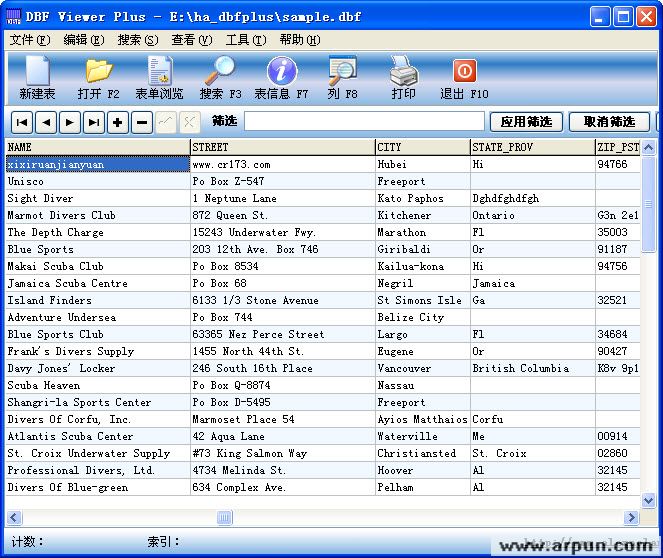Click the 退出 F10 exit icon

464,77
